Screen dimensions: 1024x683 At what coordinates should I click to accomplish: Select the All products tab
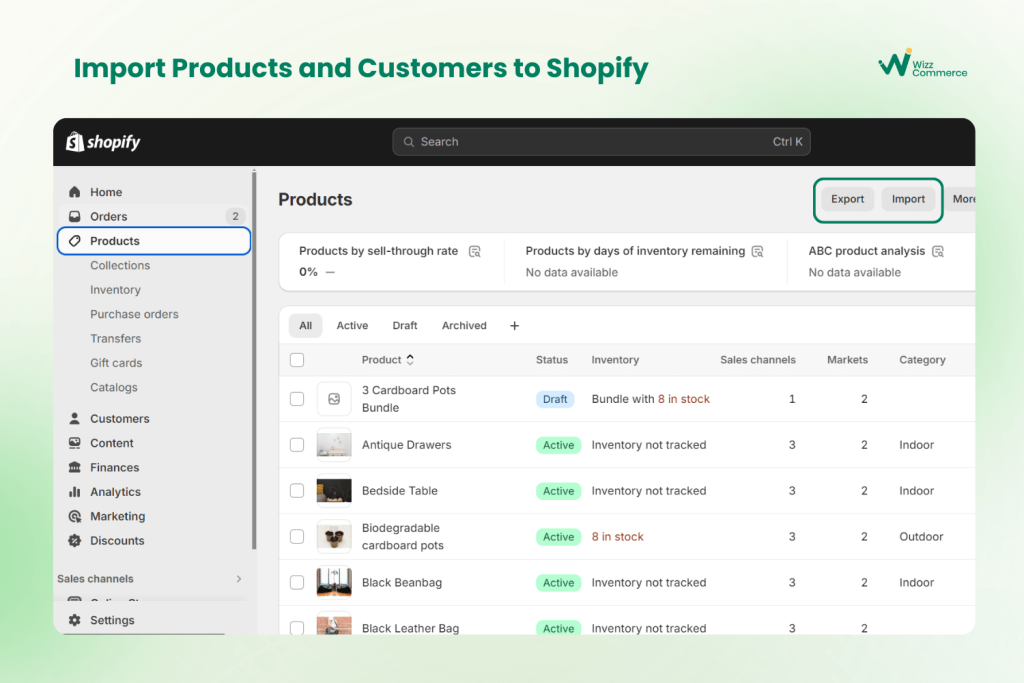(x=306, y=325)
